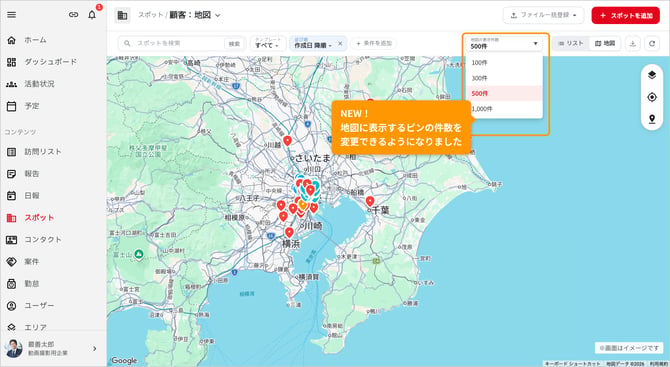The image size is (670, 367).
Task: Click the 富士山 green marker on map
Action: [138, 255]
